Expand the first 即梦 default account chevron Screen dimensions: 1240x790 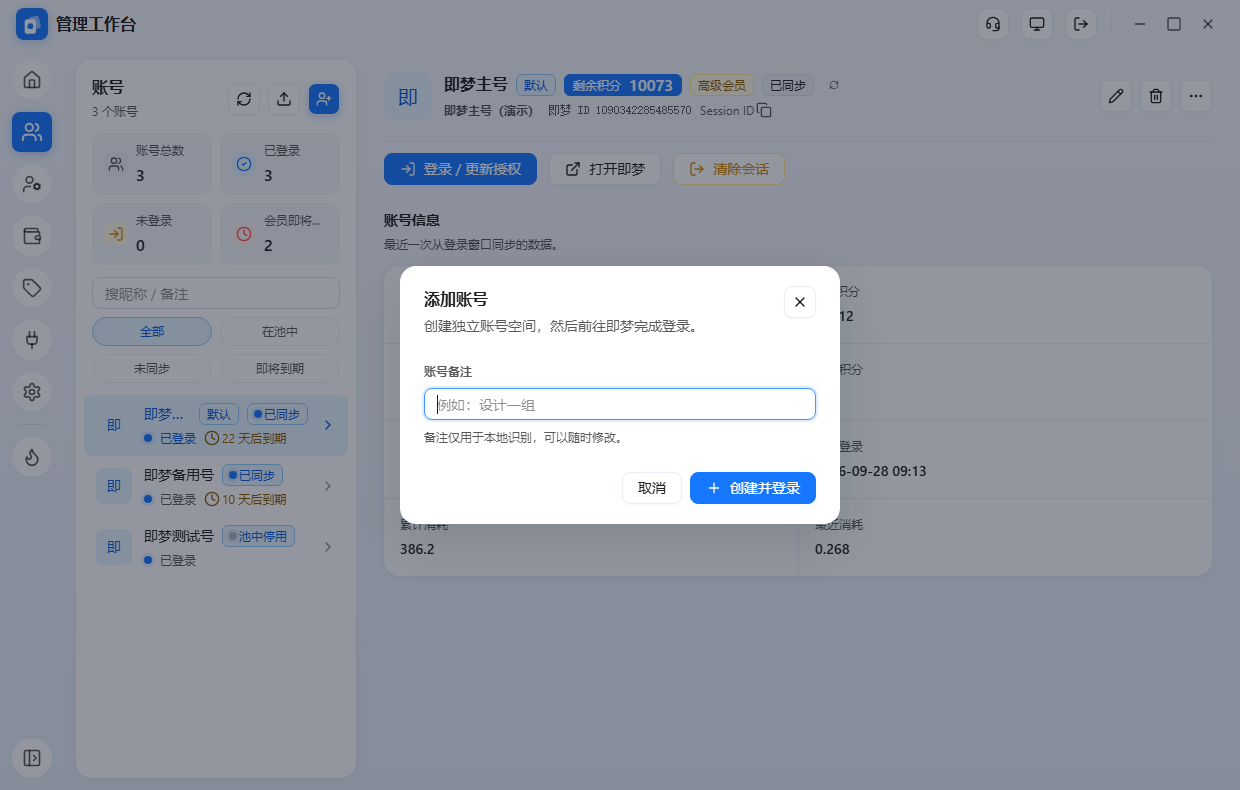pos(328,425)
